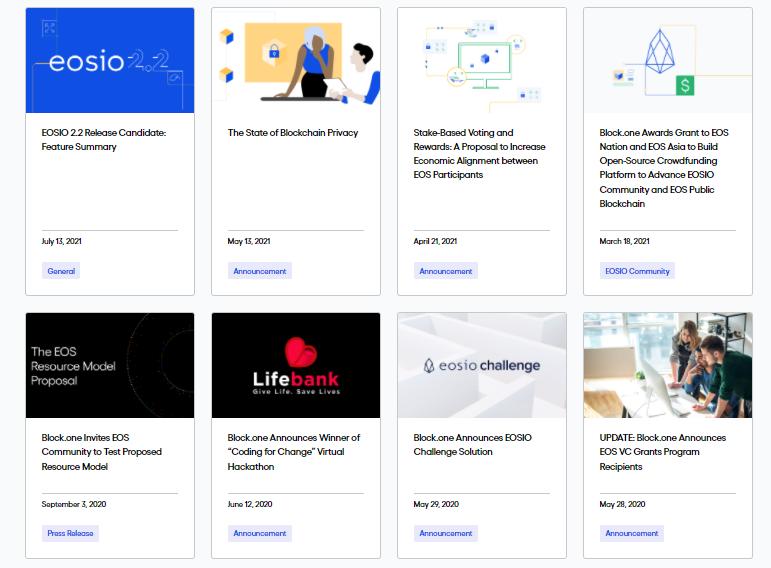Open the team-at-computer photo thumbnail

668,365
